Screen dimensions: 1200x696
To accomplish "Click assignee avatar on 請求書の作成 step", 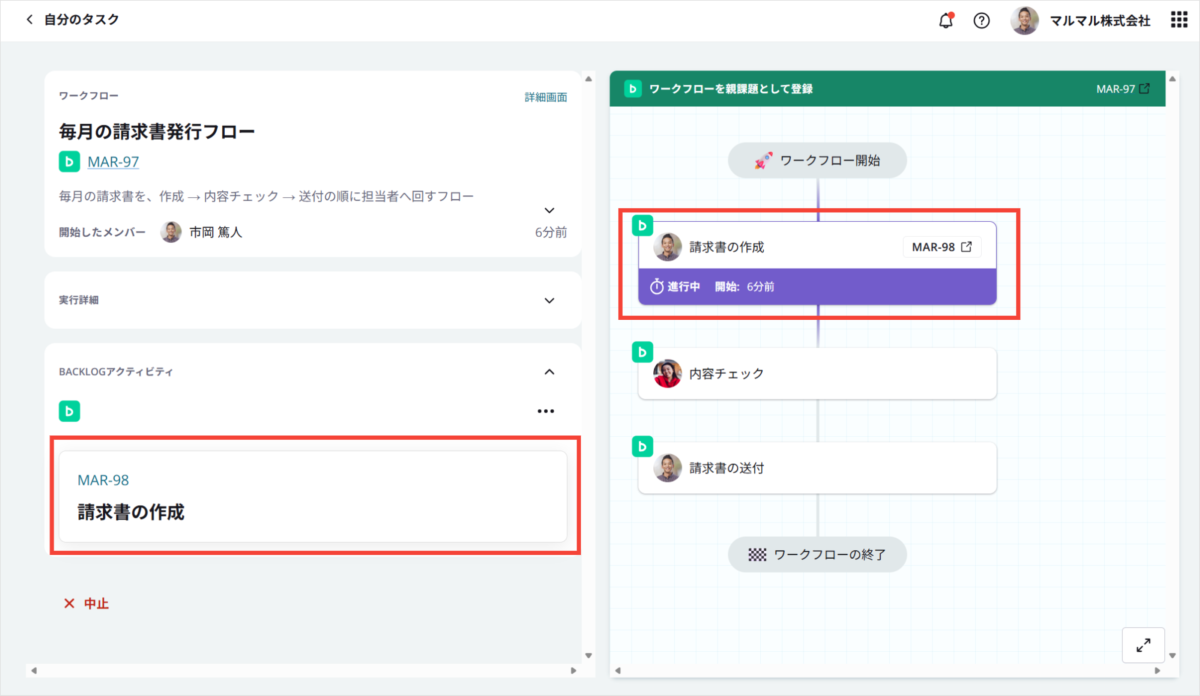I will tap(667, 247).
